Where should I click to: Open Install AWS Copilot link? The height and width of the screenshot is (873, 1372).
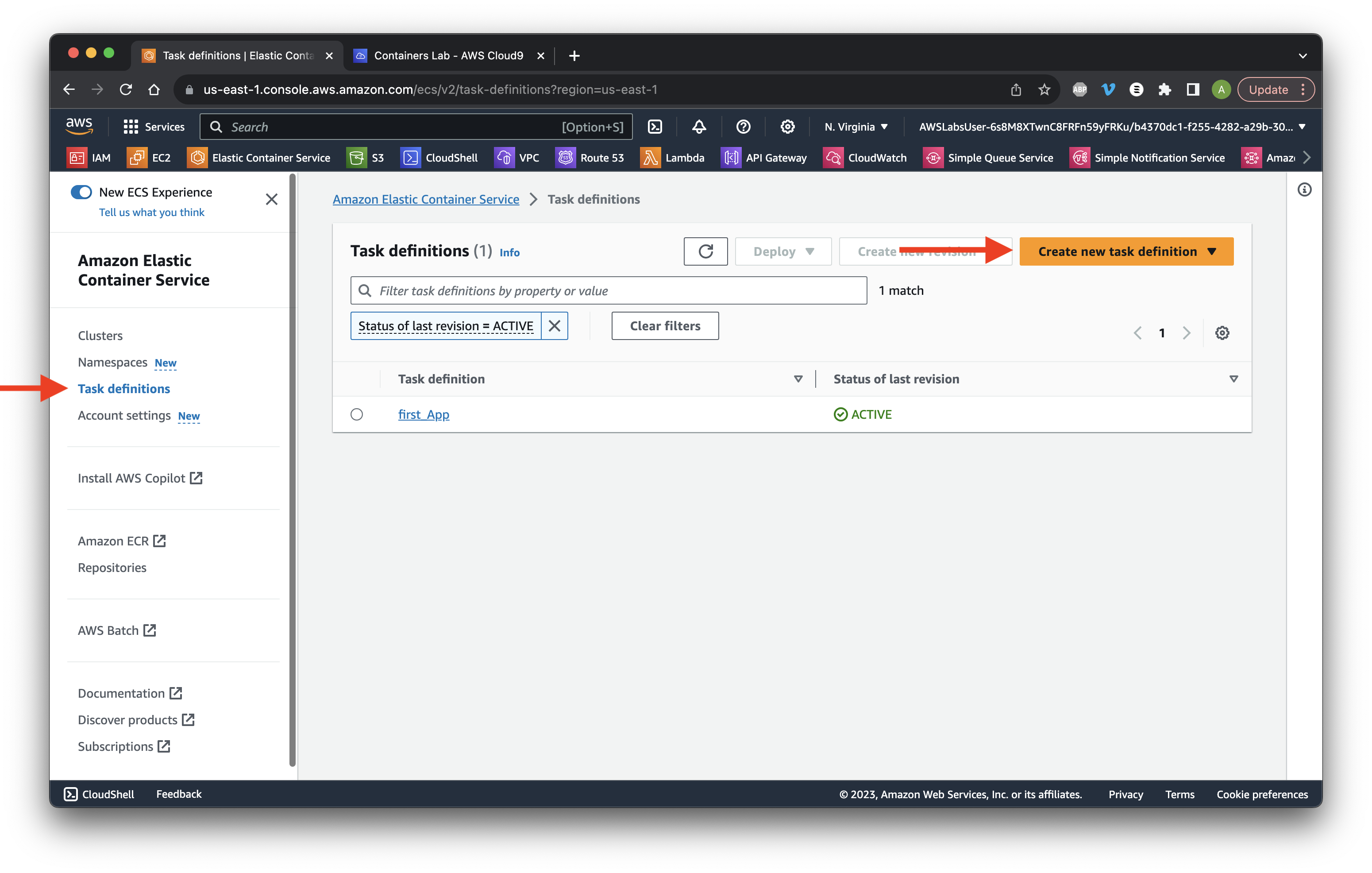click(x=140, y=478)
